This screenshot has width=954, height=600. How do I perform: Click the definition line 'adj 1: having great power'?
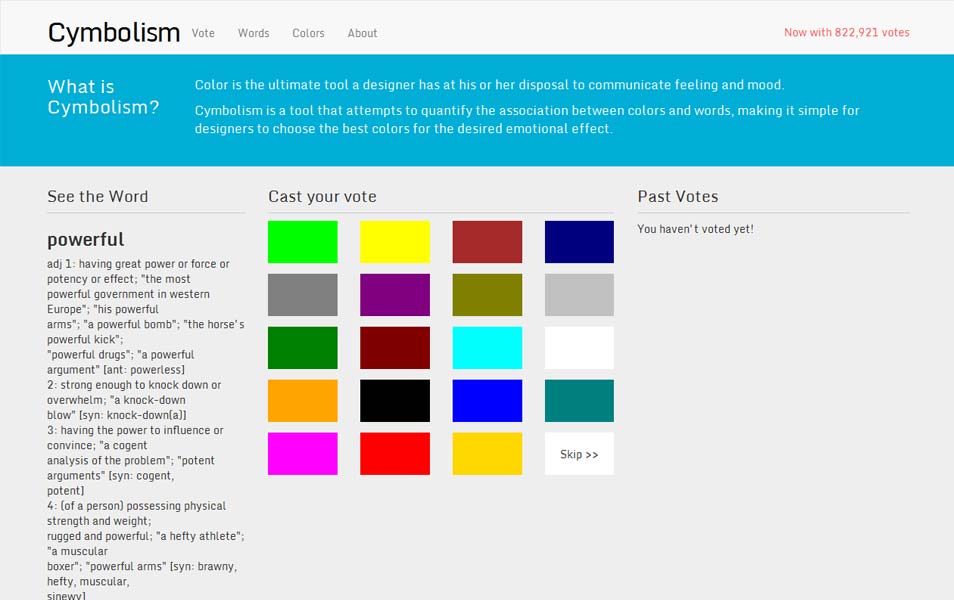click(x=138, y=264)
